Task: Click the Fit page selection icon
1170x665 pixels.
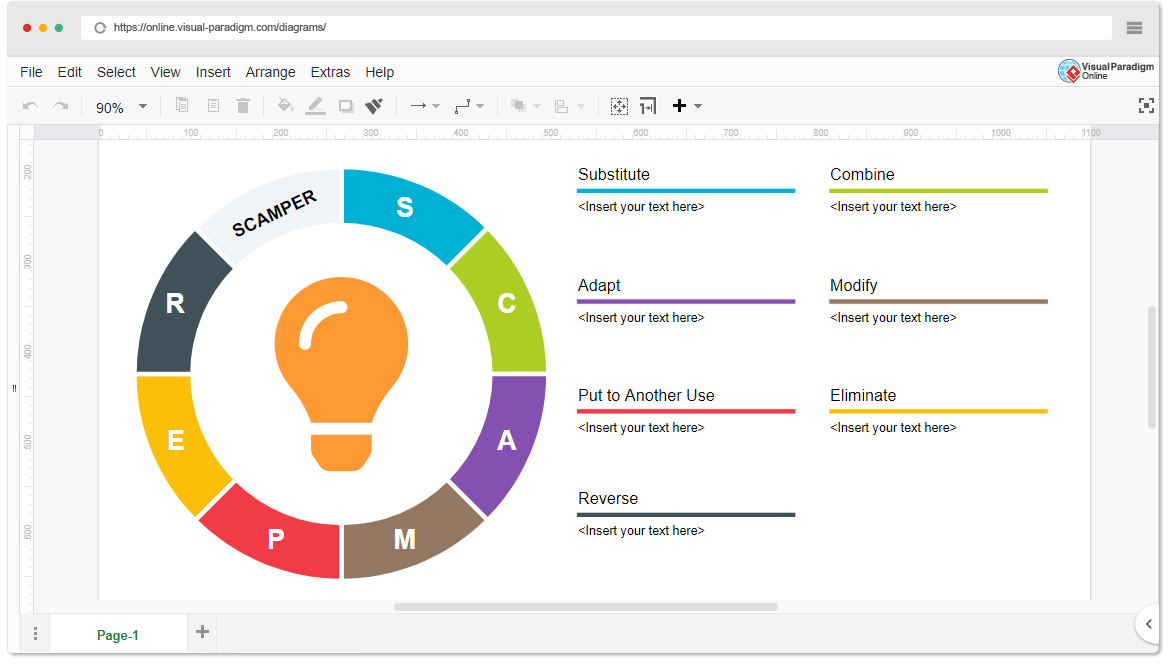Action: point(619,106)
